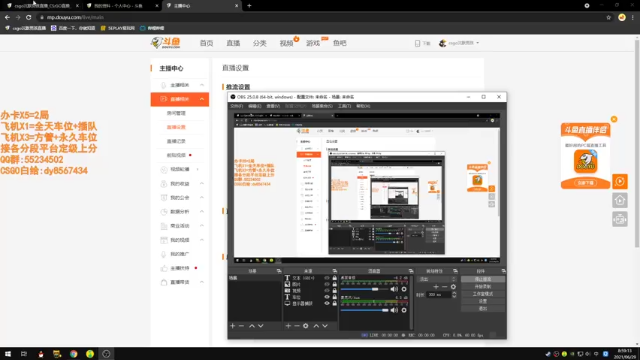
Task: Toggle the lock on the 显示器捕获 source
Action: pyautogui.click(x=335, y=303)
